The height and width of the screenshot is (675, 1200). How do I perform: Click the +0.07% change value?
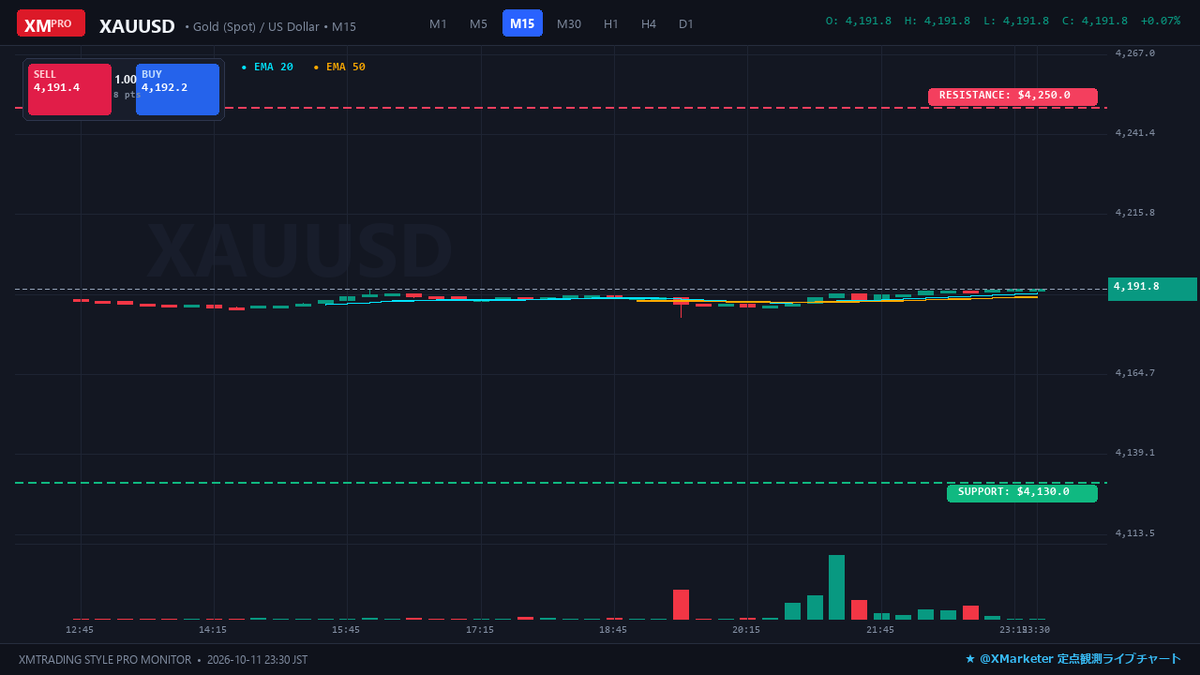[x=1160, y=21]
